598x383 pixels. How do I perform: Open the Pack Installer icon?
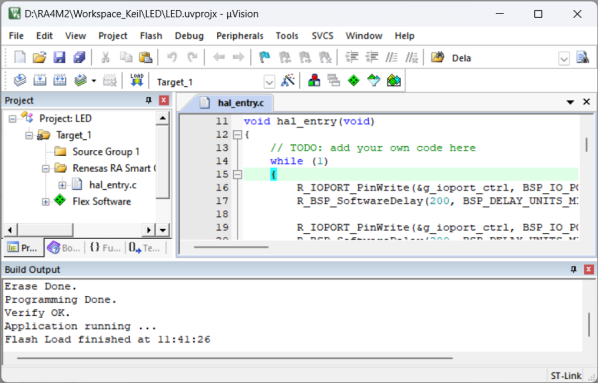point(394,80)
